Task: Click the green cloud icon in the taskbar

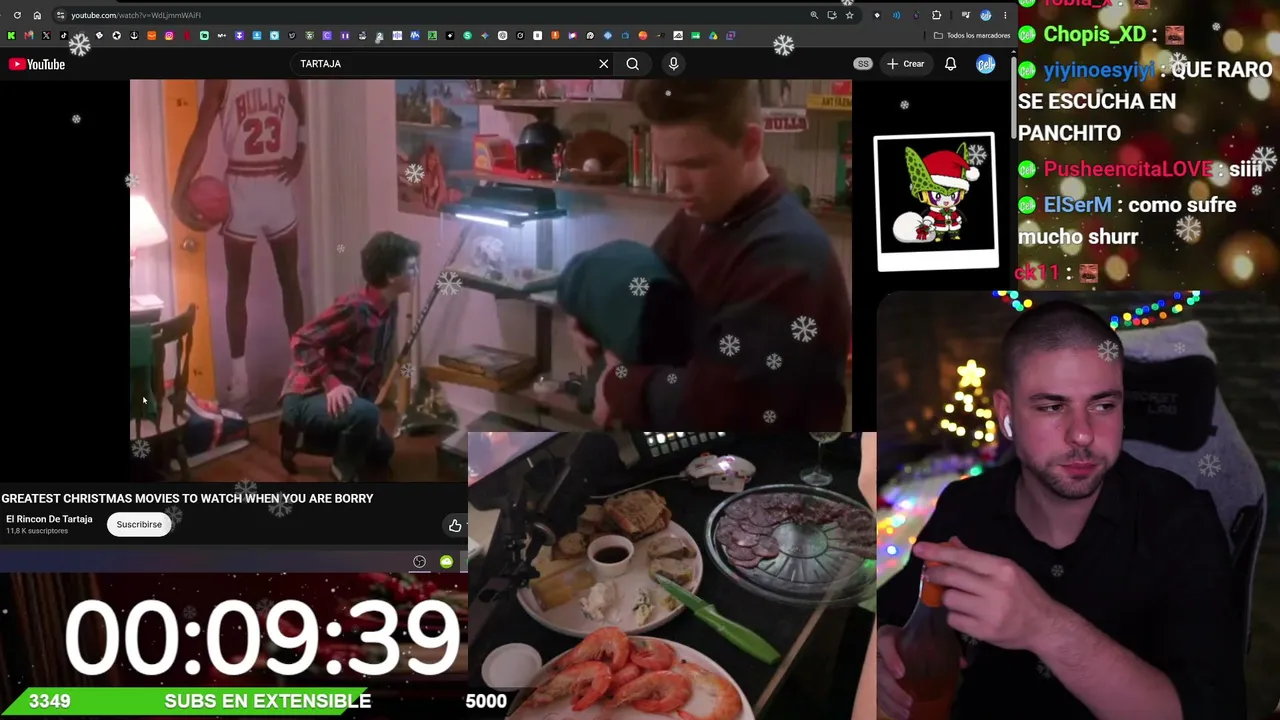Action: [446, 562]
